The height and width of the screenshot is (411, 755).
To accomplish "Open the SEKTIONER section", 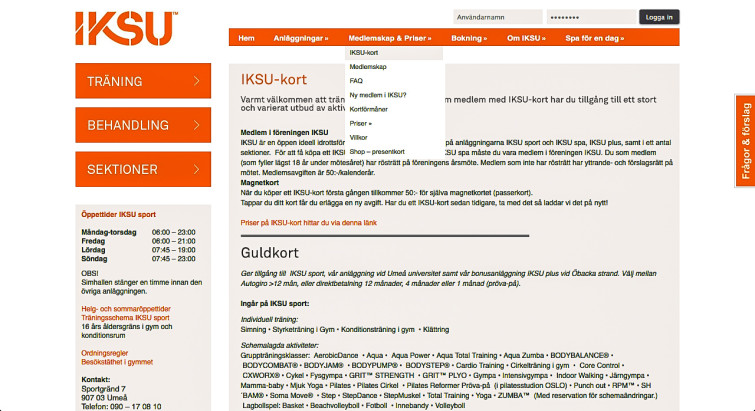I will 143,169.
